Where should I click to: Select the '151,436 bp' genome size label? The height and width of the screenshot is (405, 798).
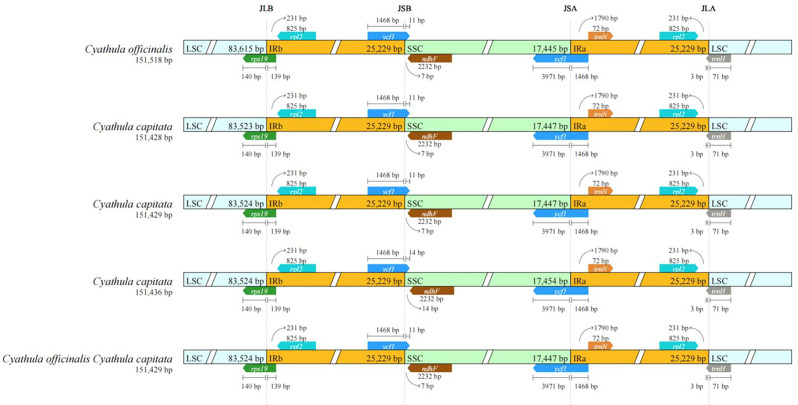[154, 293]
